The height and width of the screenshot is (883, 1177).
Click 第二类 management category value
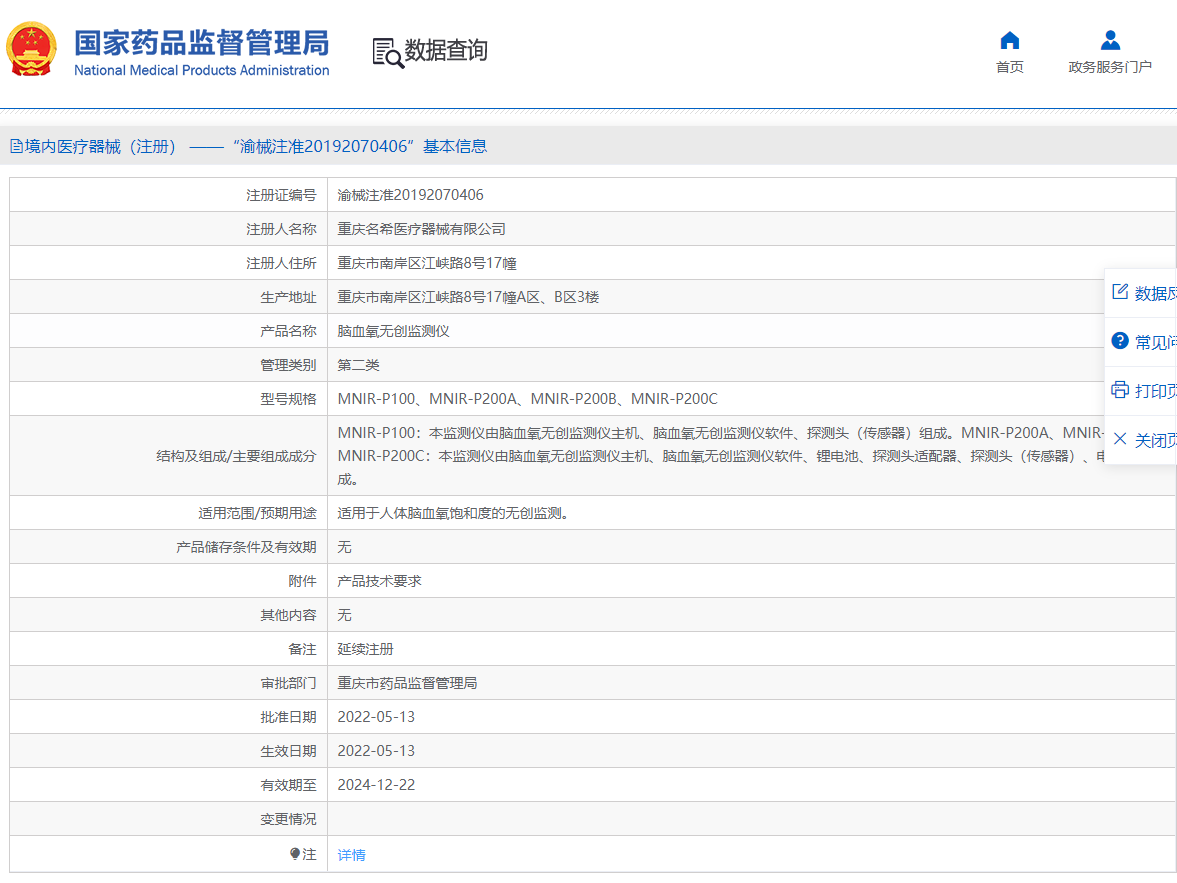point(358,365)
